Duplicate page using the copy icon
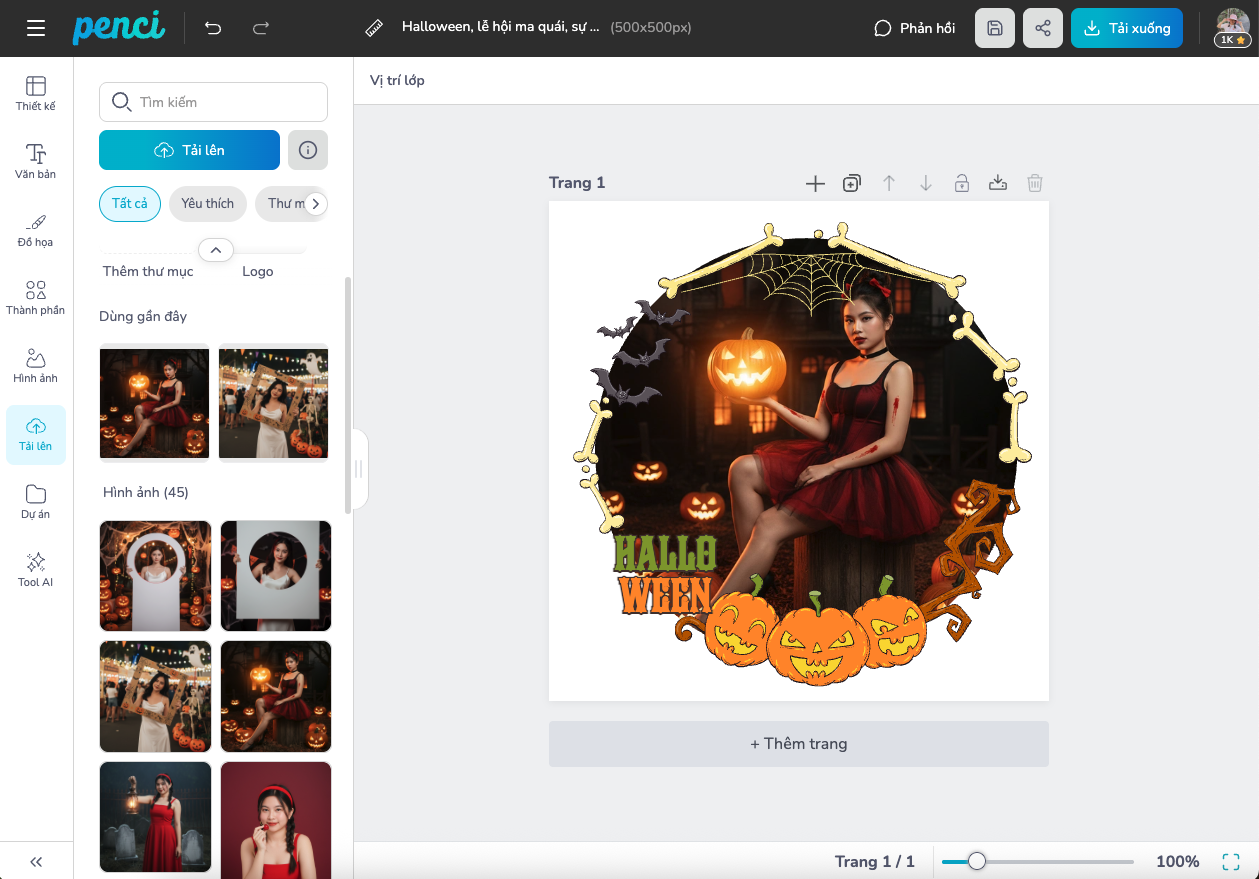Screen dimensions: 1259x879 [851, 183]
